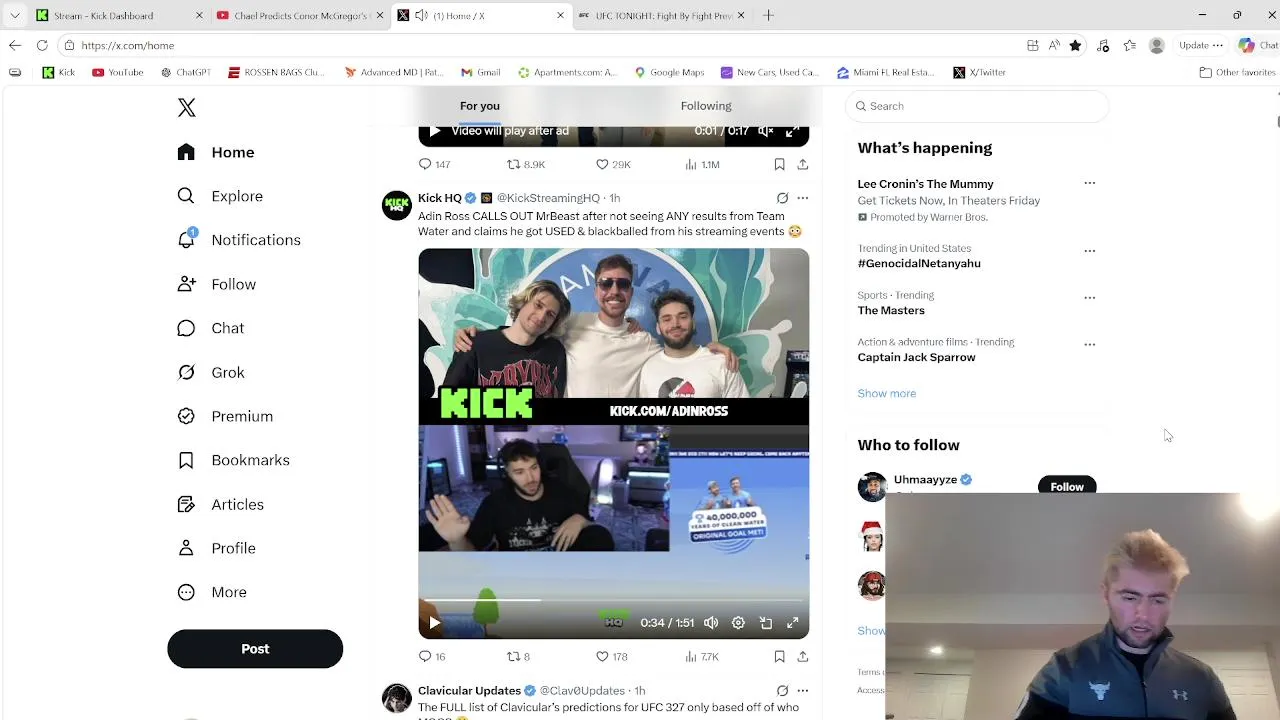This screenshot has height=720, width=1280.
Task: Open more options for The Masters trend
Action: coord(1090,297)
